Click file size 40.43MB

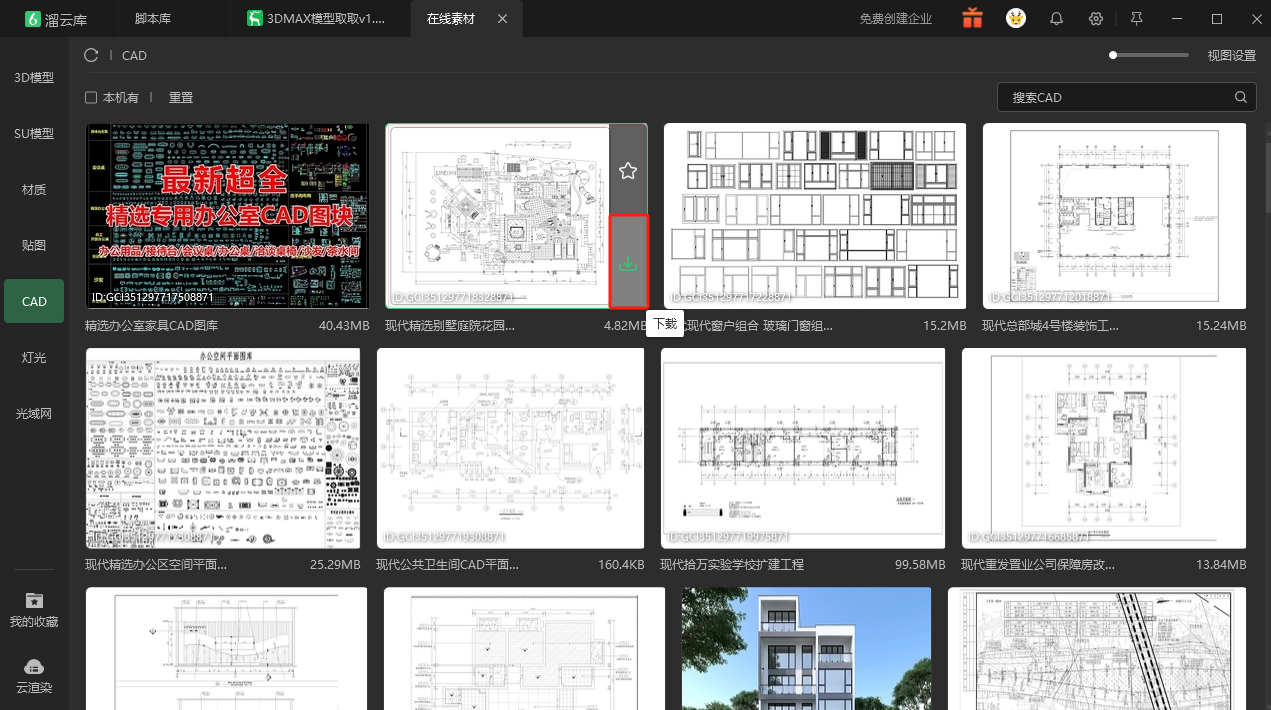344,326
